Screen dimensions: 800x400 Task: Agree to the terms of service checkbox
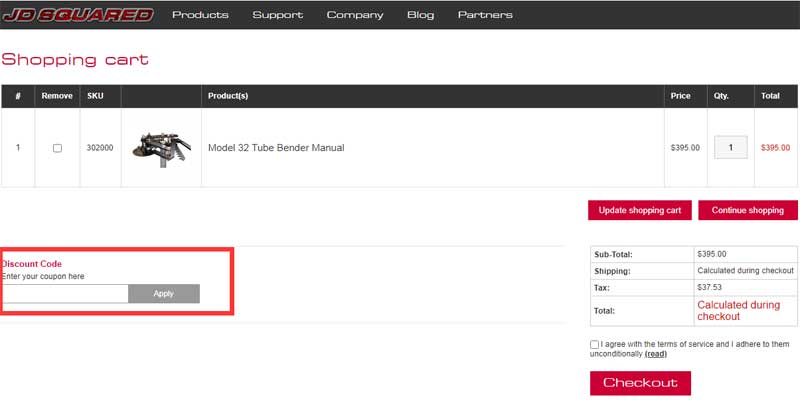tap(595, 344)
